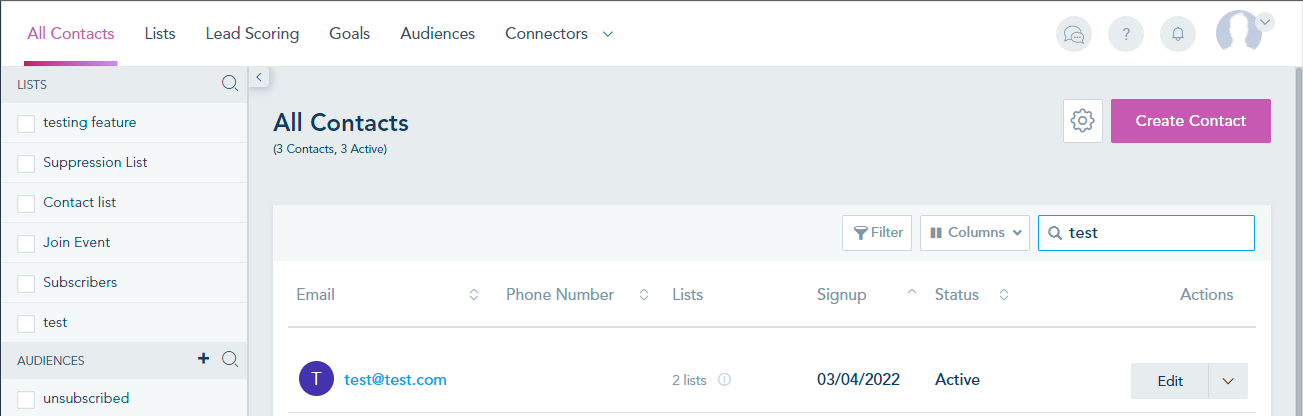Search lists with magnifier icon
The height and width of the screenshot is (416, 1303).
click(229, 84)
